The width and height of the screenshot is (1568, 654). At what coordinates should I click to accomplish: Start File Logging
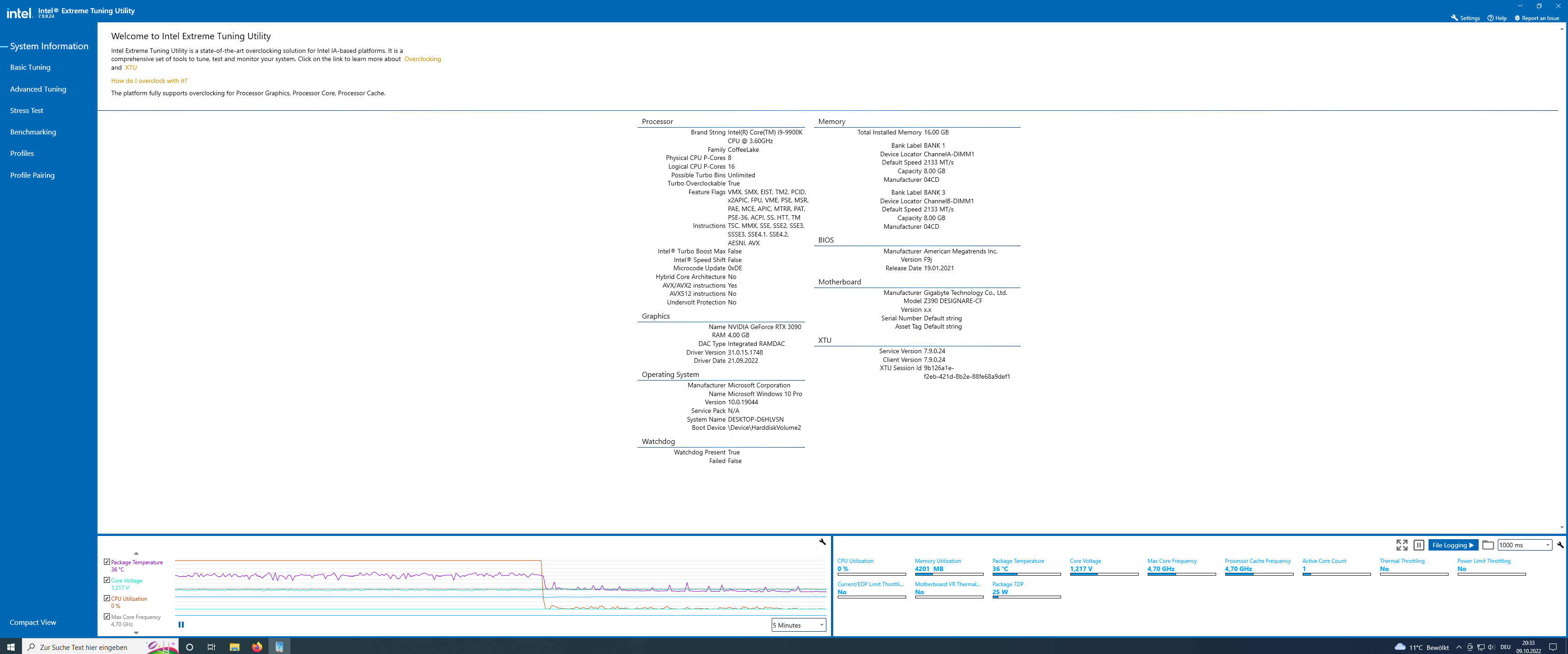(1452, 545)
